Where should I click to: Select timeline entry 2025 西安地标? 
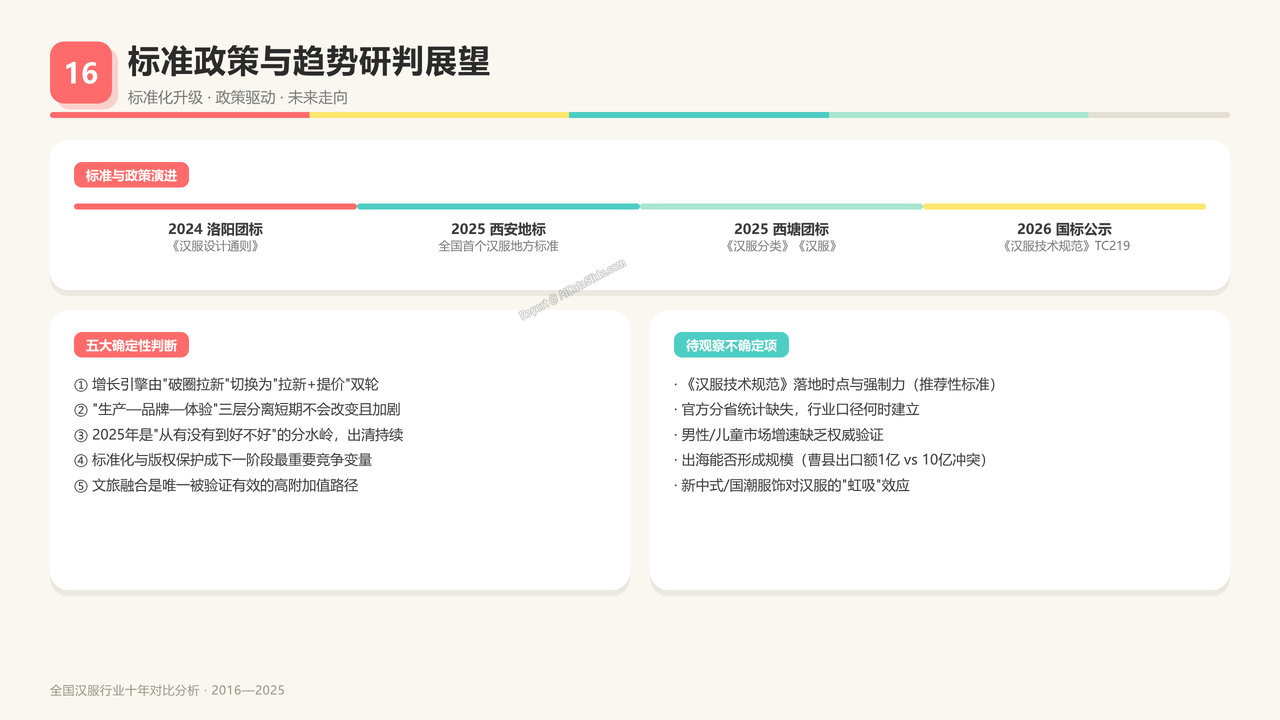pyautogui.click(x=498, y=229)
